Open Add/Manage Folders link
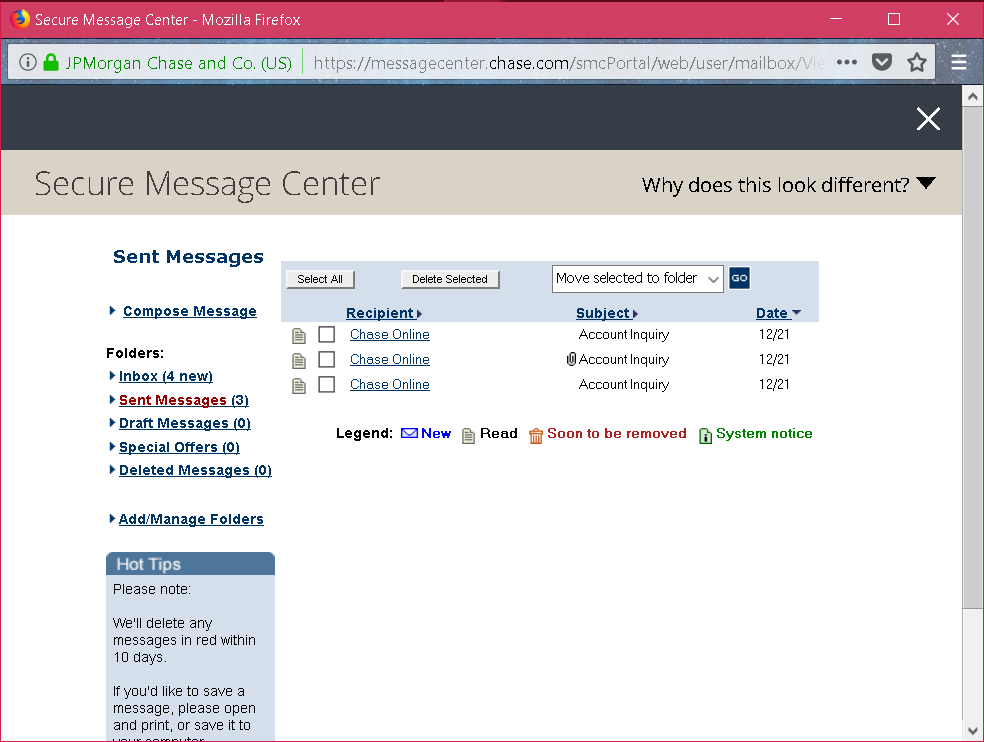Screen dimensions: 984x742 (191, 519)
